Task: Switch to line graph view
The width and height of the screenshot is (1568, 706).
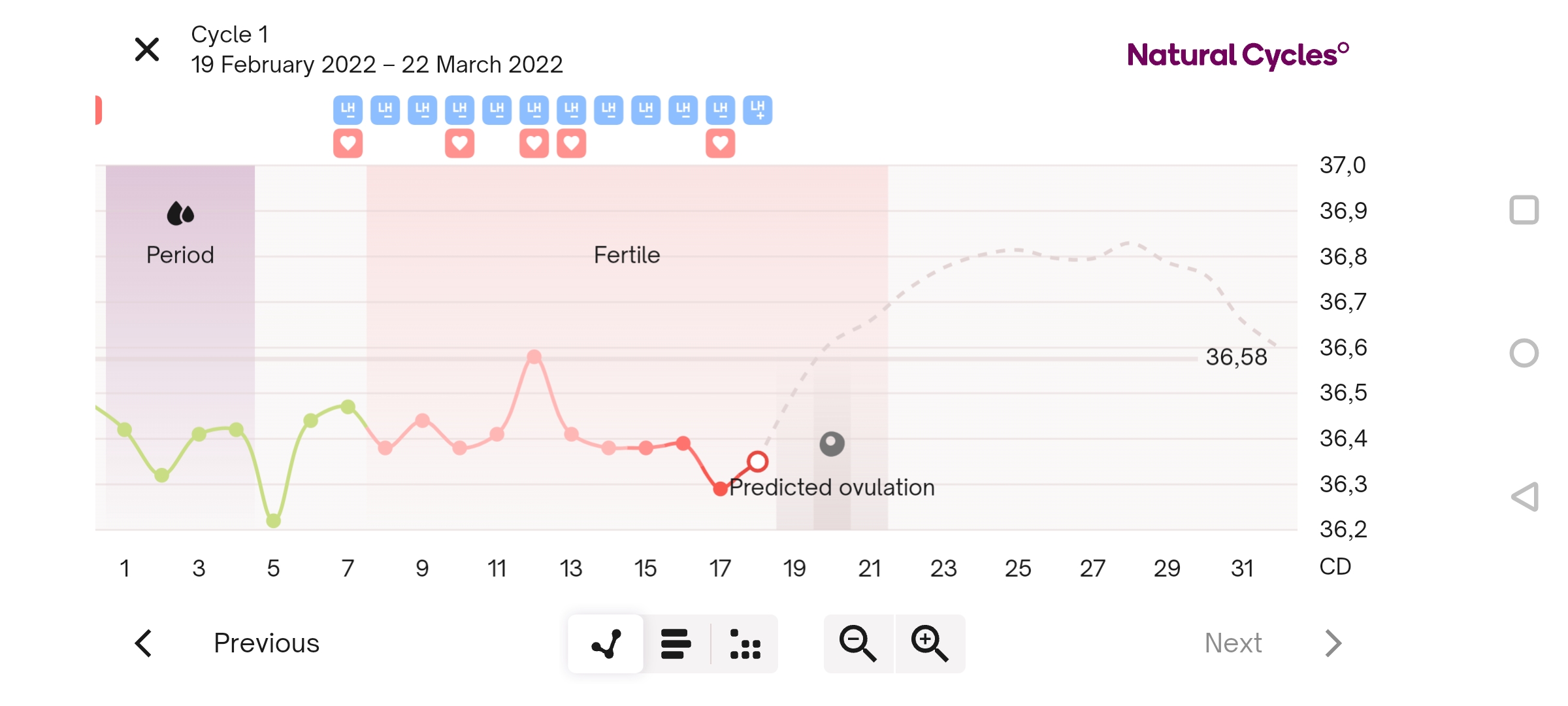Action: coord(606,644)
